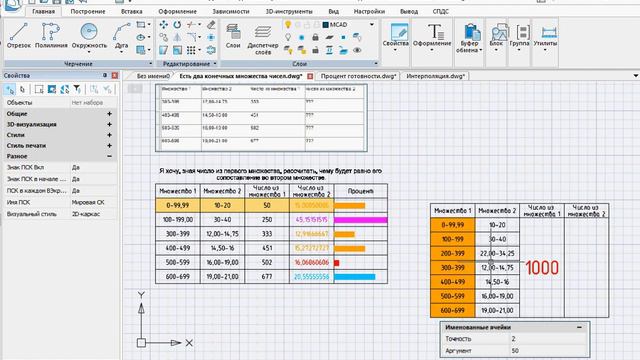Select the blue percent bar in table
Screen dimensions: 640x360
click(354, 277)
